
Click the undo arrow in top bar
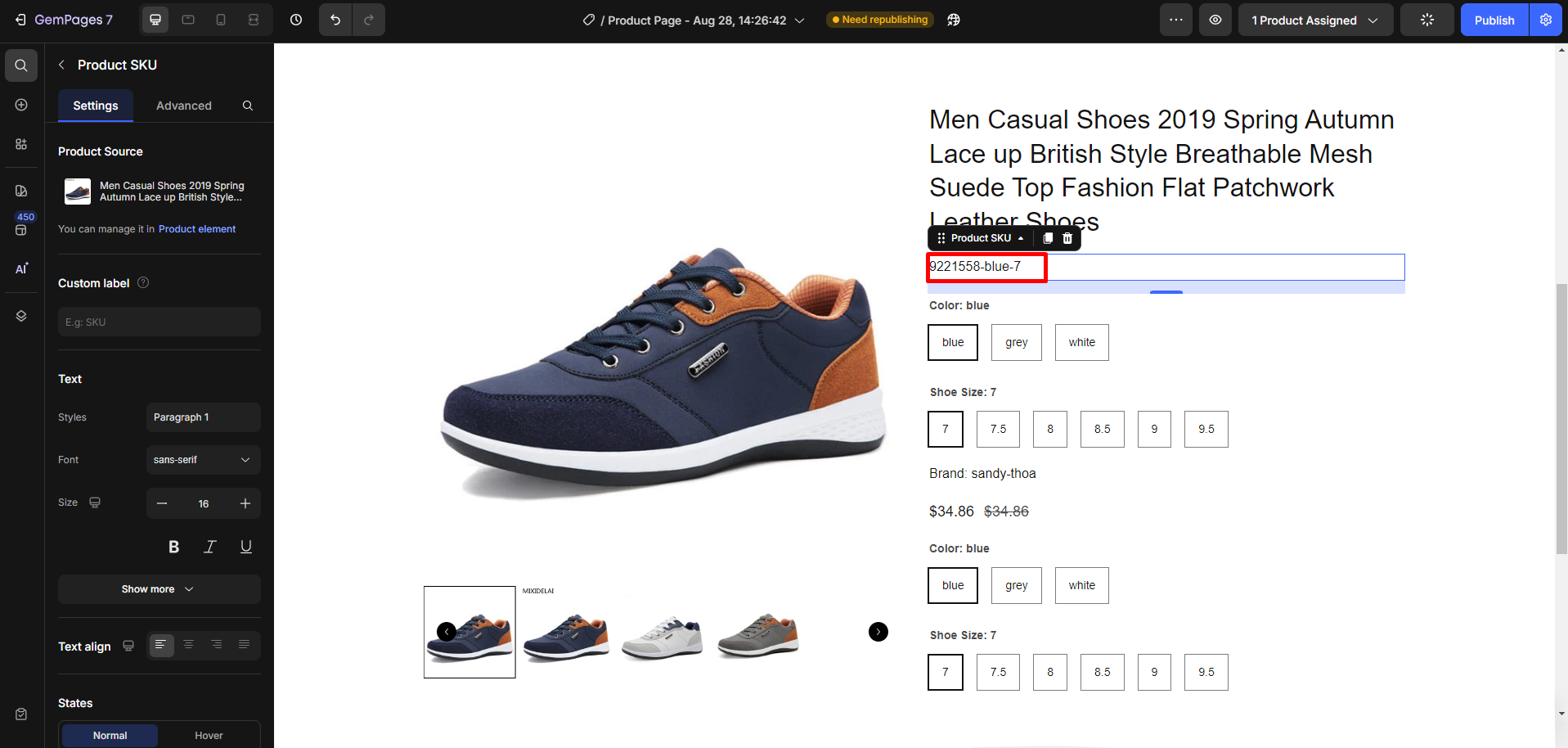pos(335,20)
